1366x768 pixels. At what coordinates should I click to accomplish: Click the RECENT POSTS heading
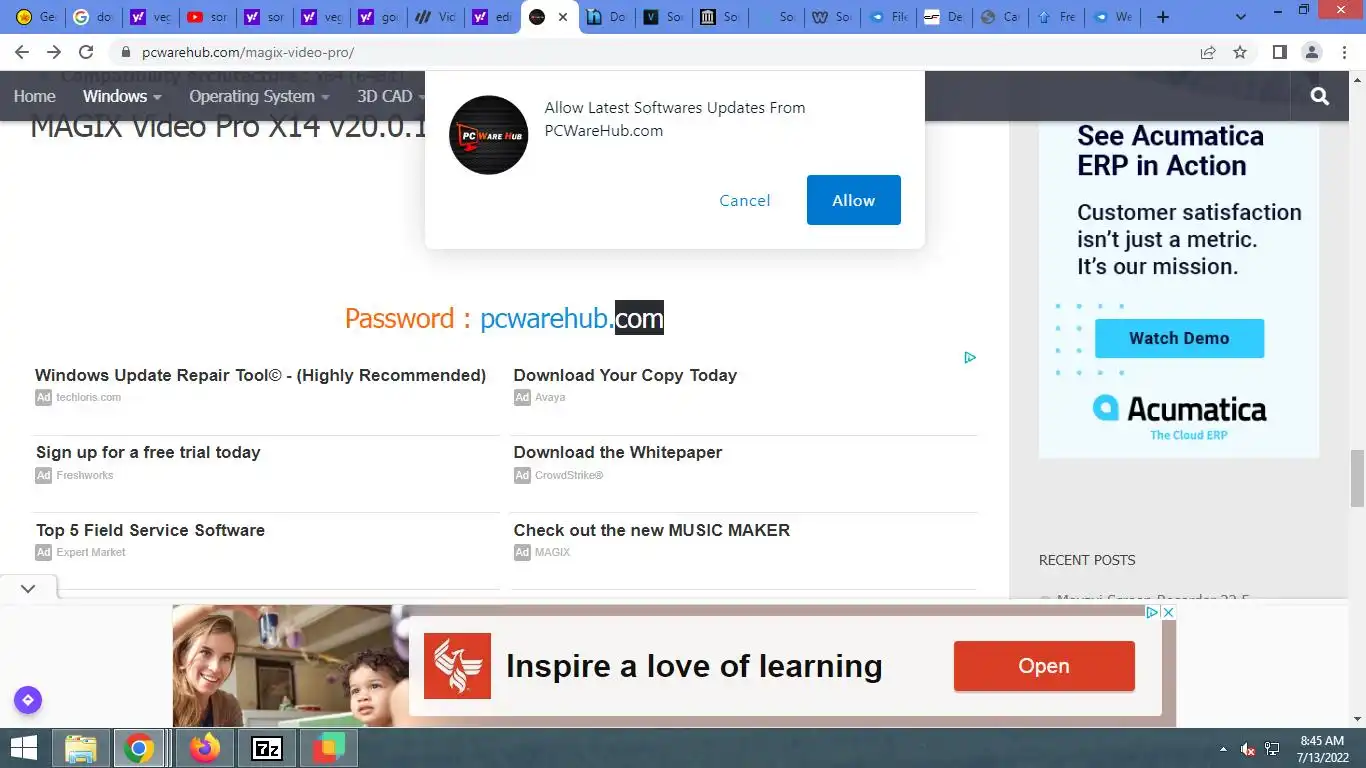[x=1087, y=560]
